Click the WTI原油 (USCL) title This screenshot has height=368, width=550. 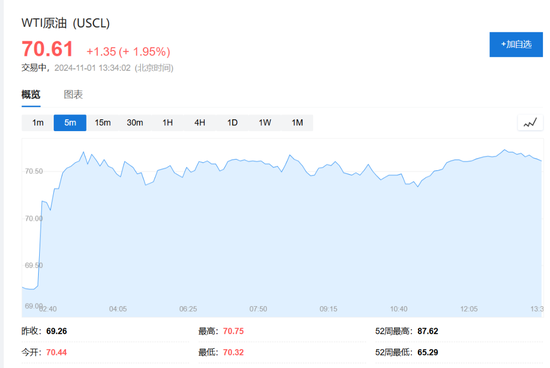click(66, 23)
